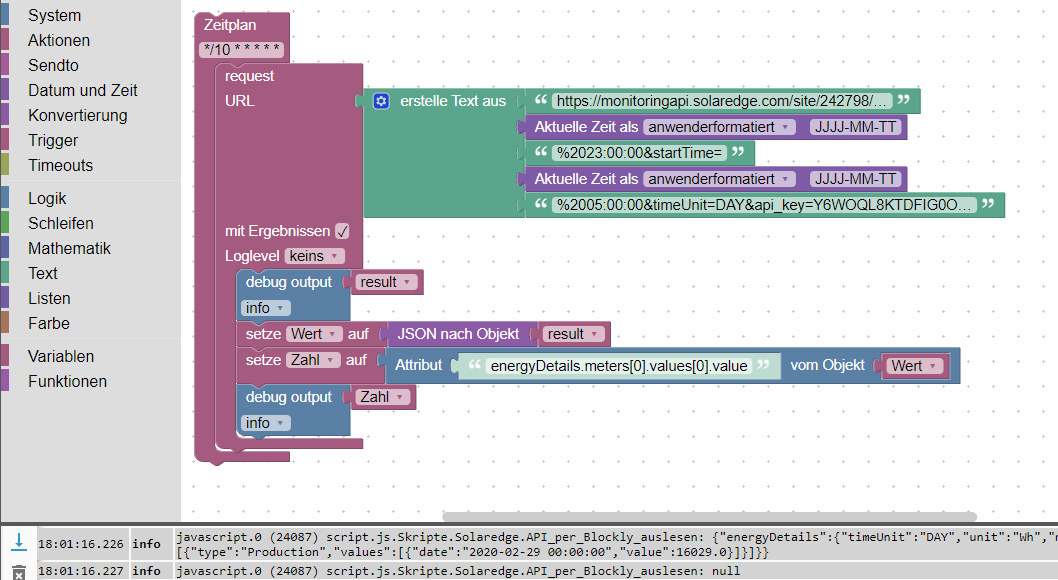Open the gear settings on 'erstelle Text aus' block

point(381,101)
